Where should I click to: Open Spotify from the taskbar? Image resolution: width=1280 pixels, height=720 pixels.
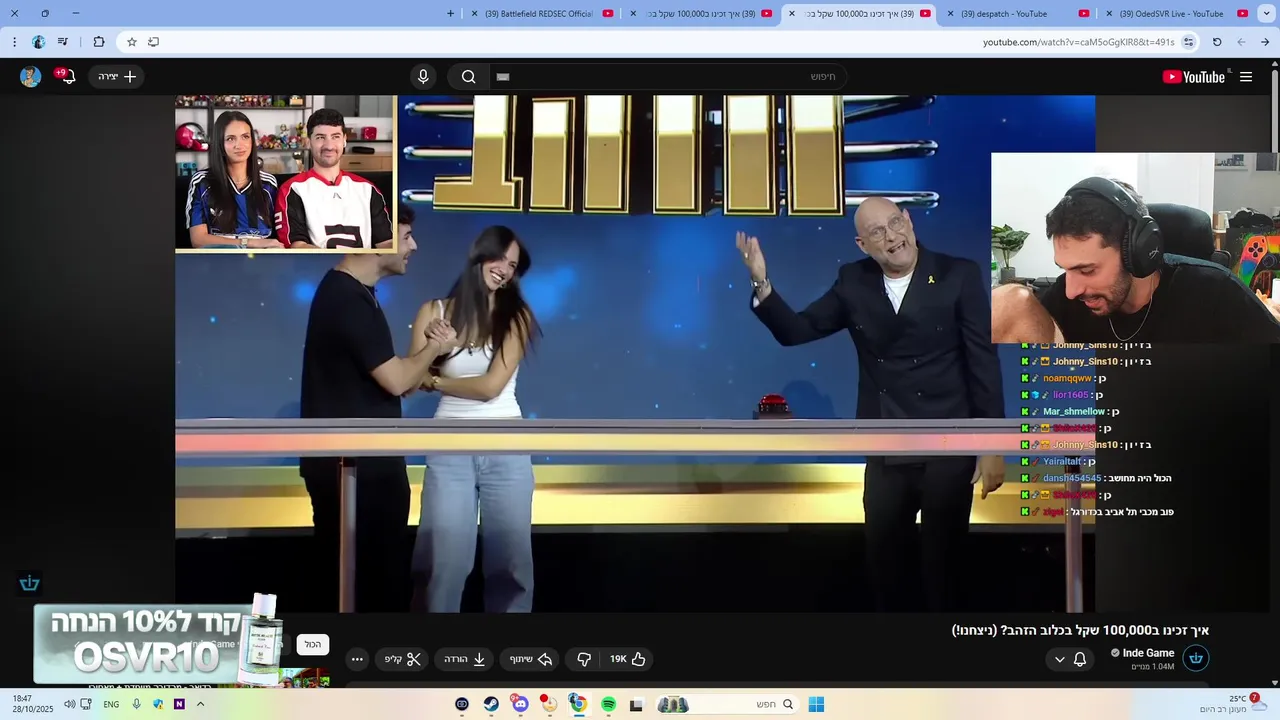608,704
